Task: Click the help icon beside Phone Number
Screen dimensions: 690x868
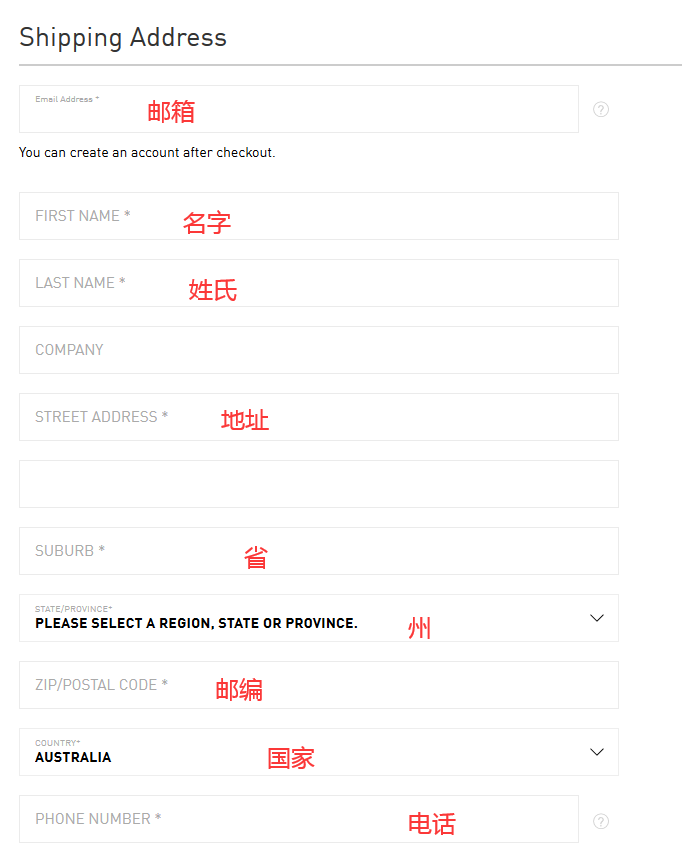Action: [601, 821]
